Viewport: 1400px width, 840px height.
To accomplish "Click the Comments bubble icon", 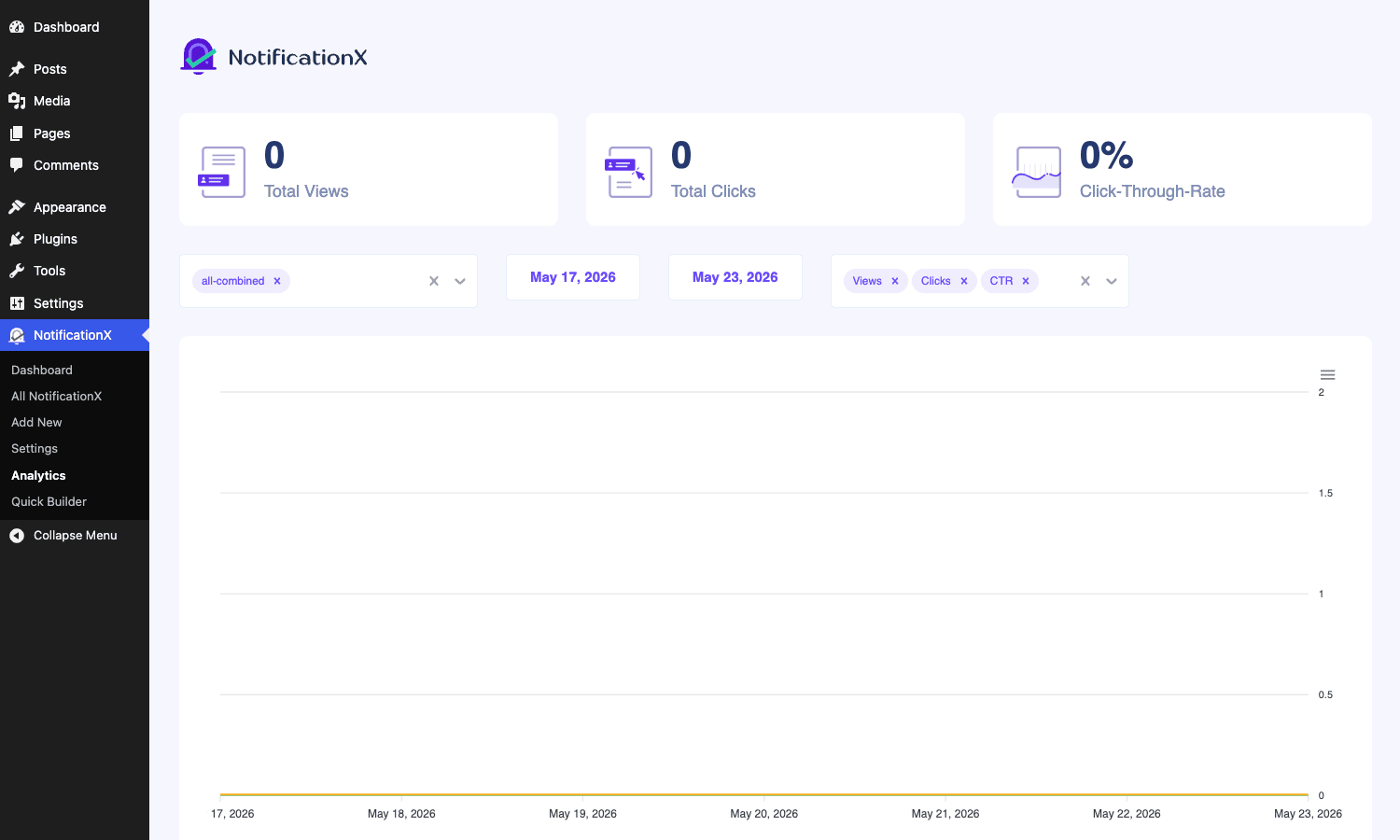I will [x=17, y=165].
